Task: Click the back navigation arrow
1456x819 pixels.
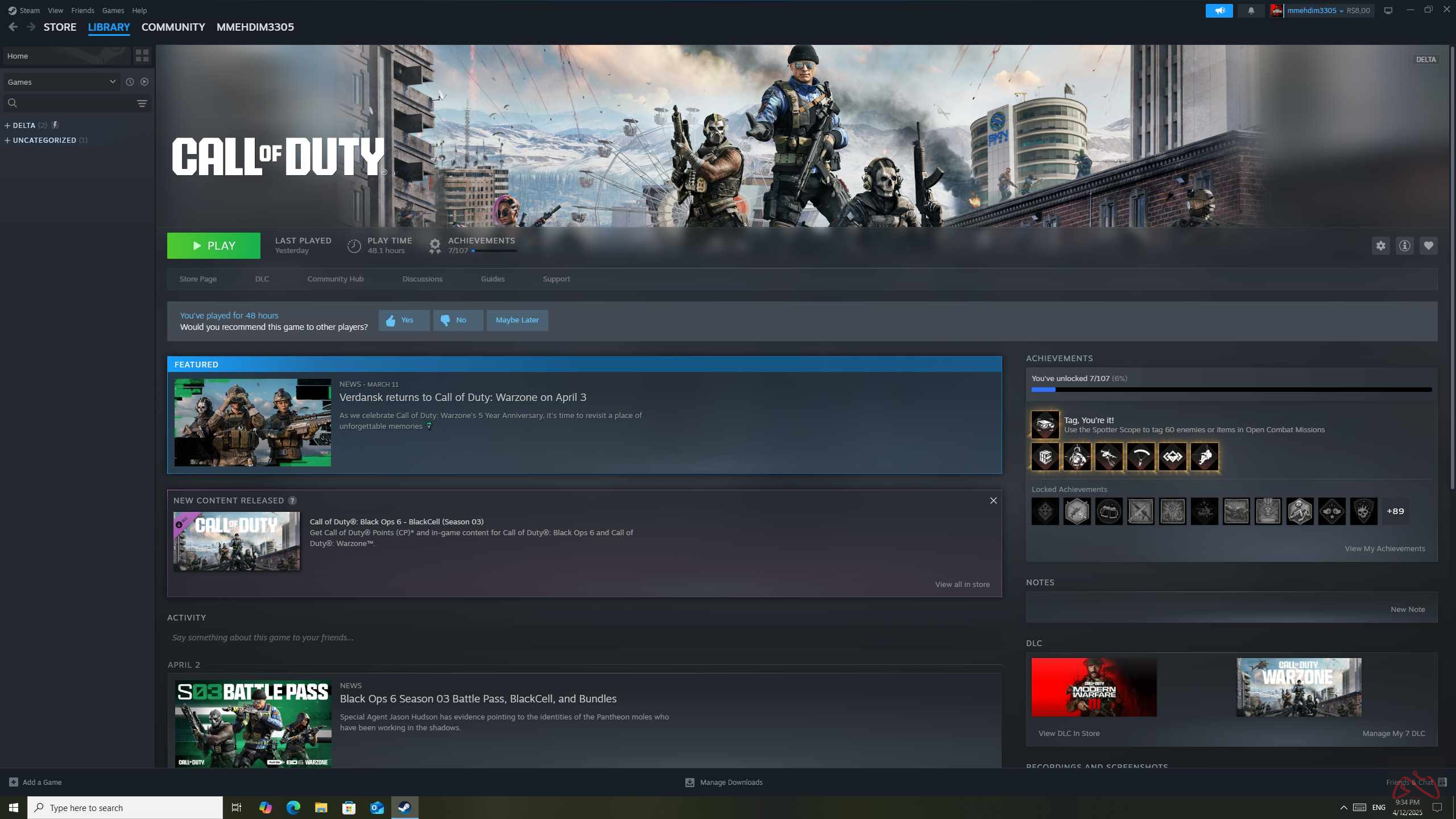Action: click(13, 26)
